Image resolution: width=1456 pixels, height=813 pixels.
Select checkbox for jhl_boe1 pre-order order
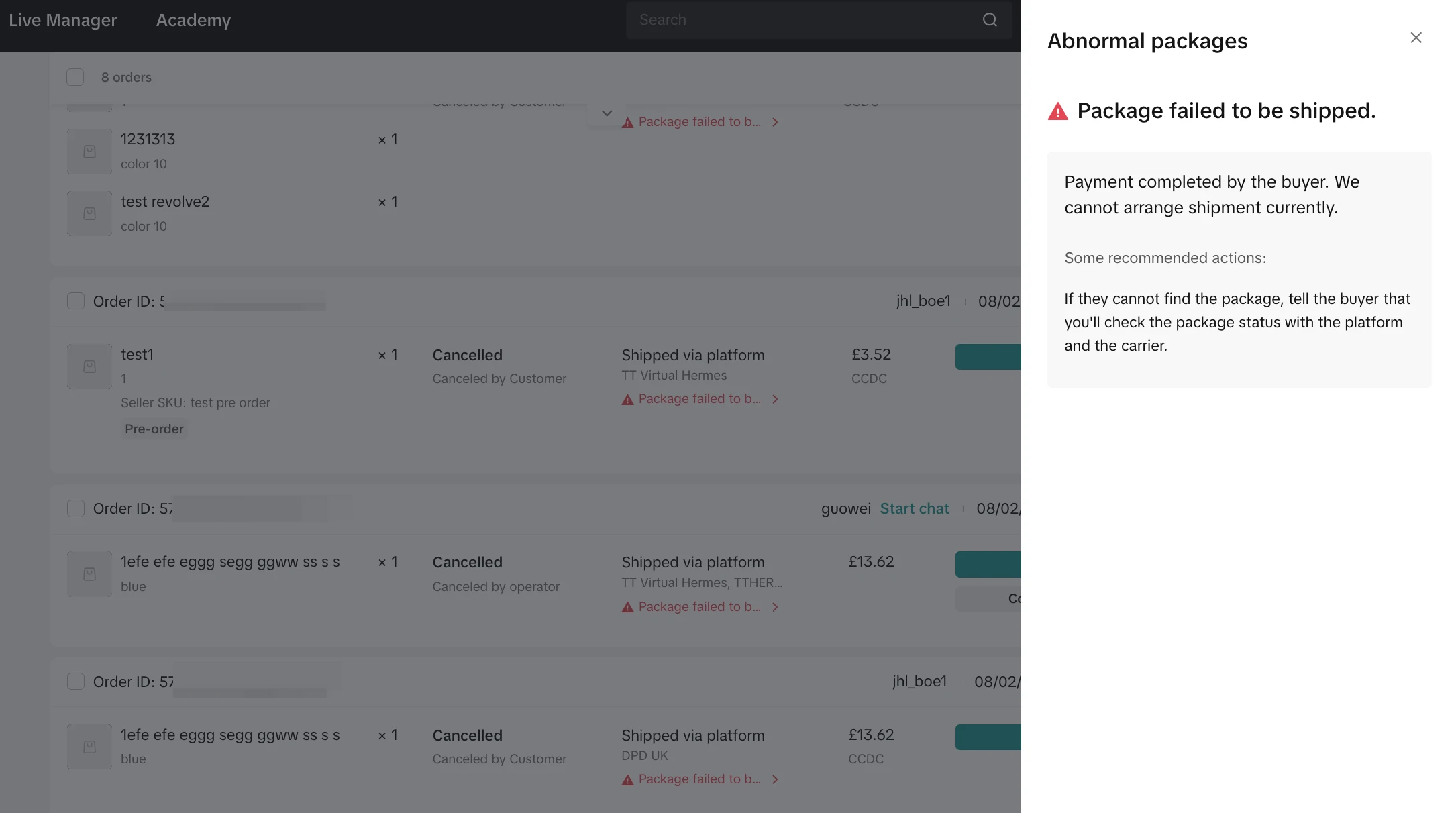(x=76, y=301)
